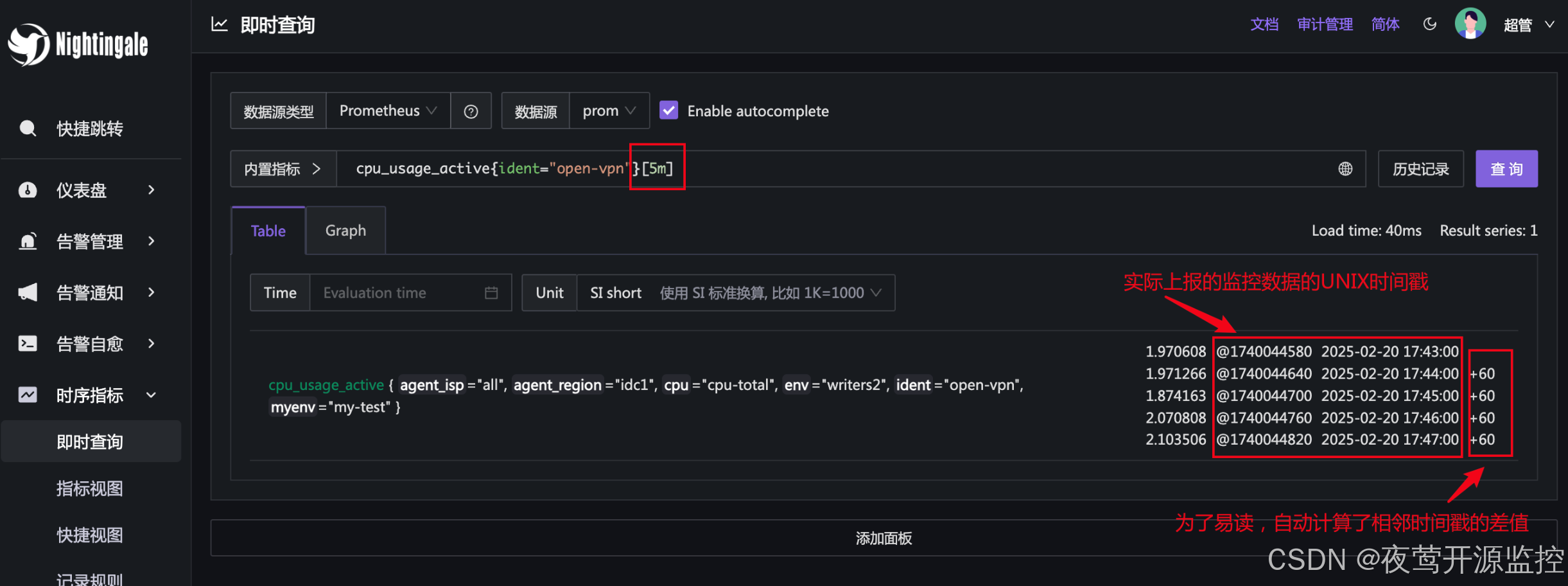Click the megaphone icon for 告警通知
The height and width of the screenshot is (586, 1568).
point(28,292)
